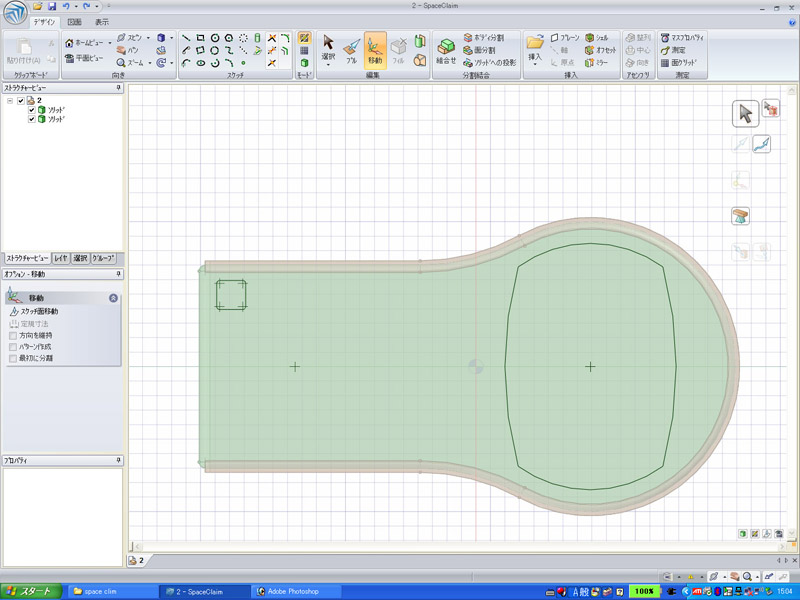Select the シェル (Shell) tool

pos(595,36)
